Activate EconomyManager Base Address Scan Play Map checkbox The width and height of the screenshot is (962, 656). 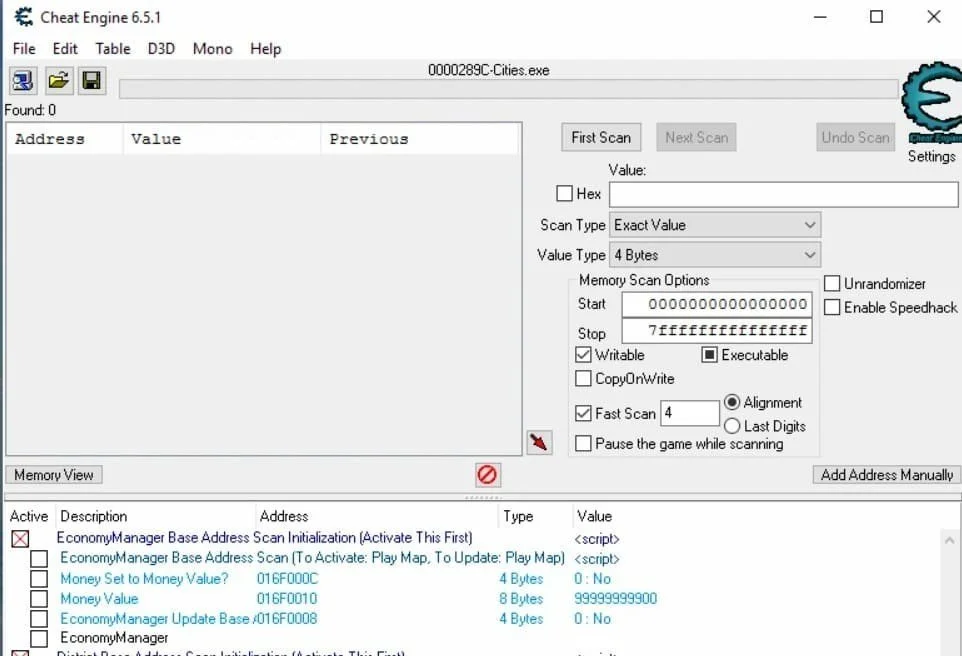pos(39,558)
